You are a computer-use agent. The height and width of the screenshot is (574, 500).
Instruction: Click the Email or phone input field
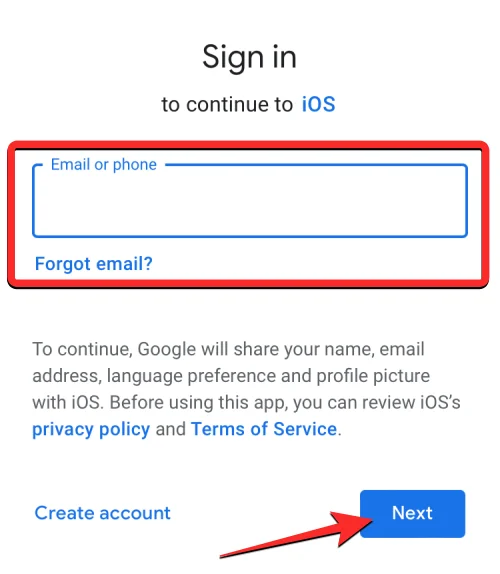(x=250, y=201)
